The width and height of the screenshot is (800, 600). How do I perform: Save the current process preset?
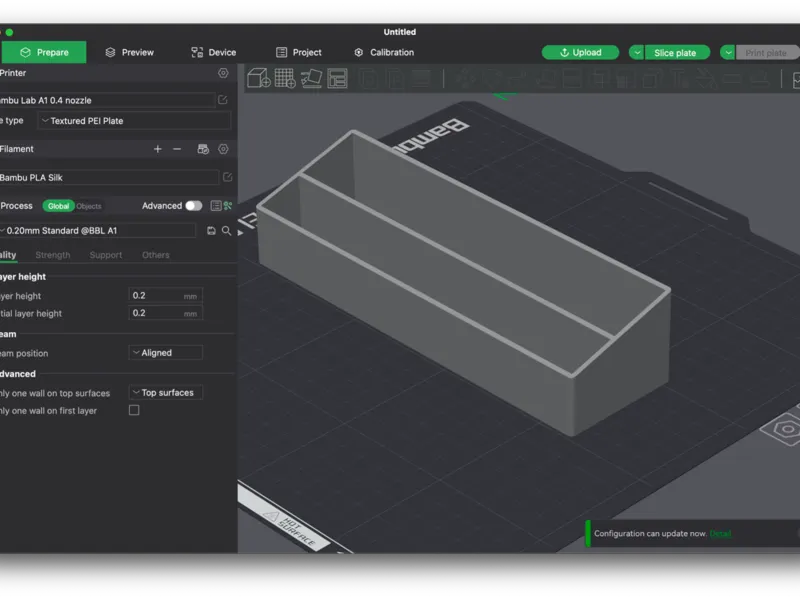[x=211, y=231]
